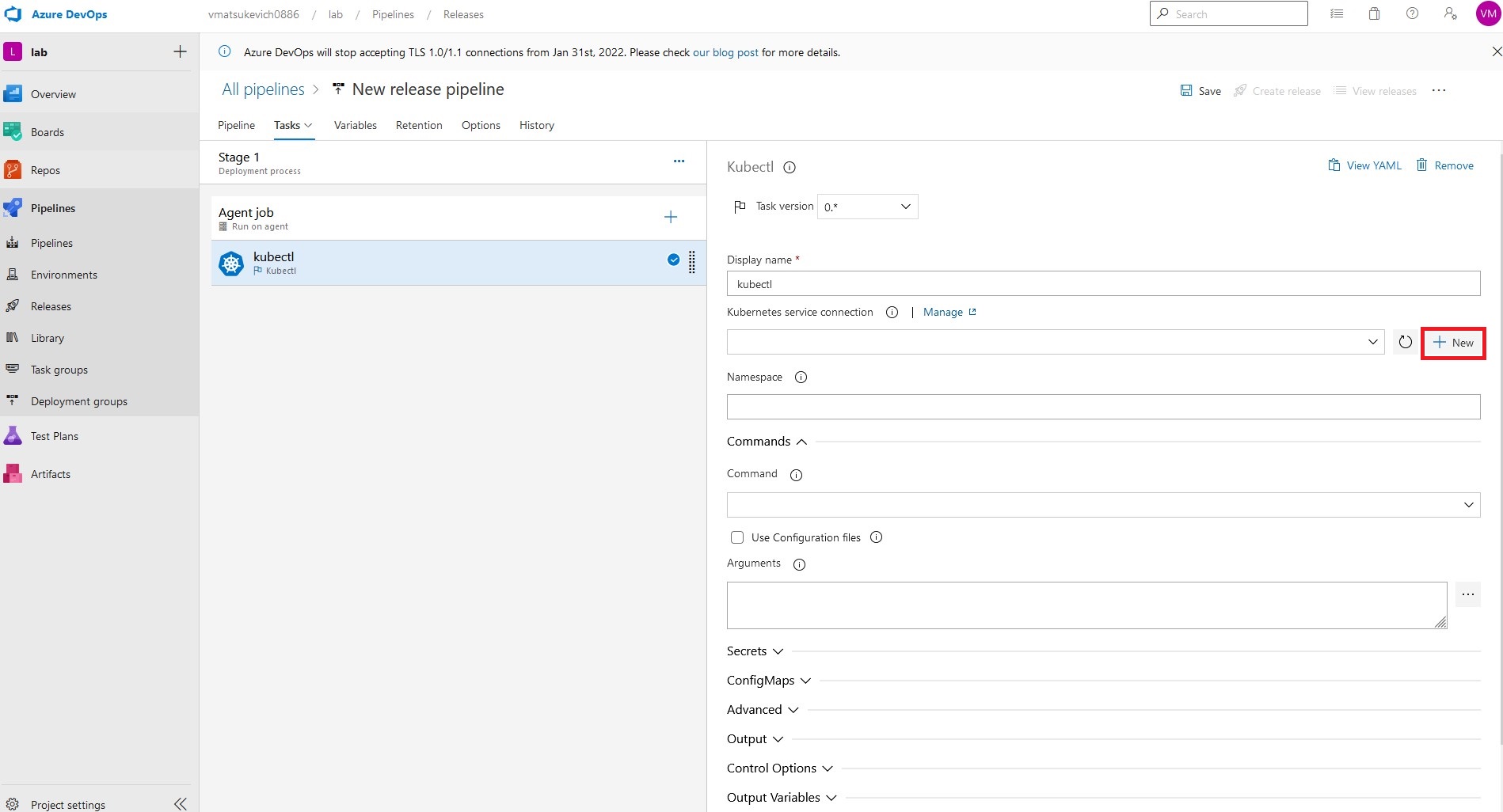Open Manage service connections link
1503x812 pixels.
click(949, 312)
